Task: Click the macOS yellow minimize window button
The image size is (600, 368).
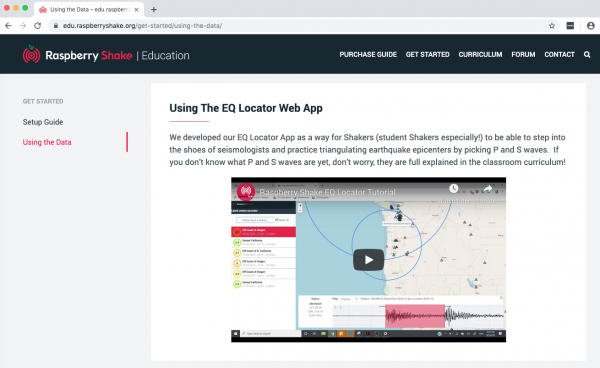Action: click(x=16, y=8)
